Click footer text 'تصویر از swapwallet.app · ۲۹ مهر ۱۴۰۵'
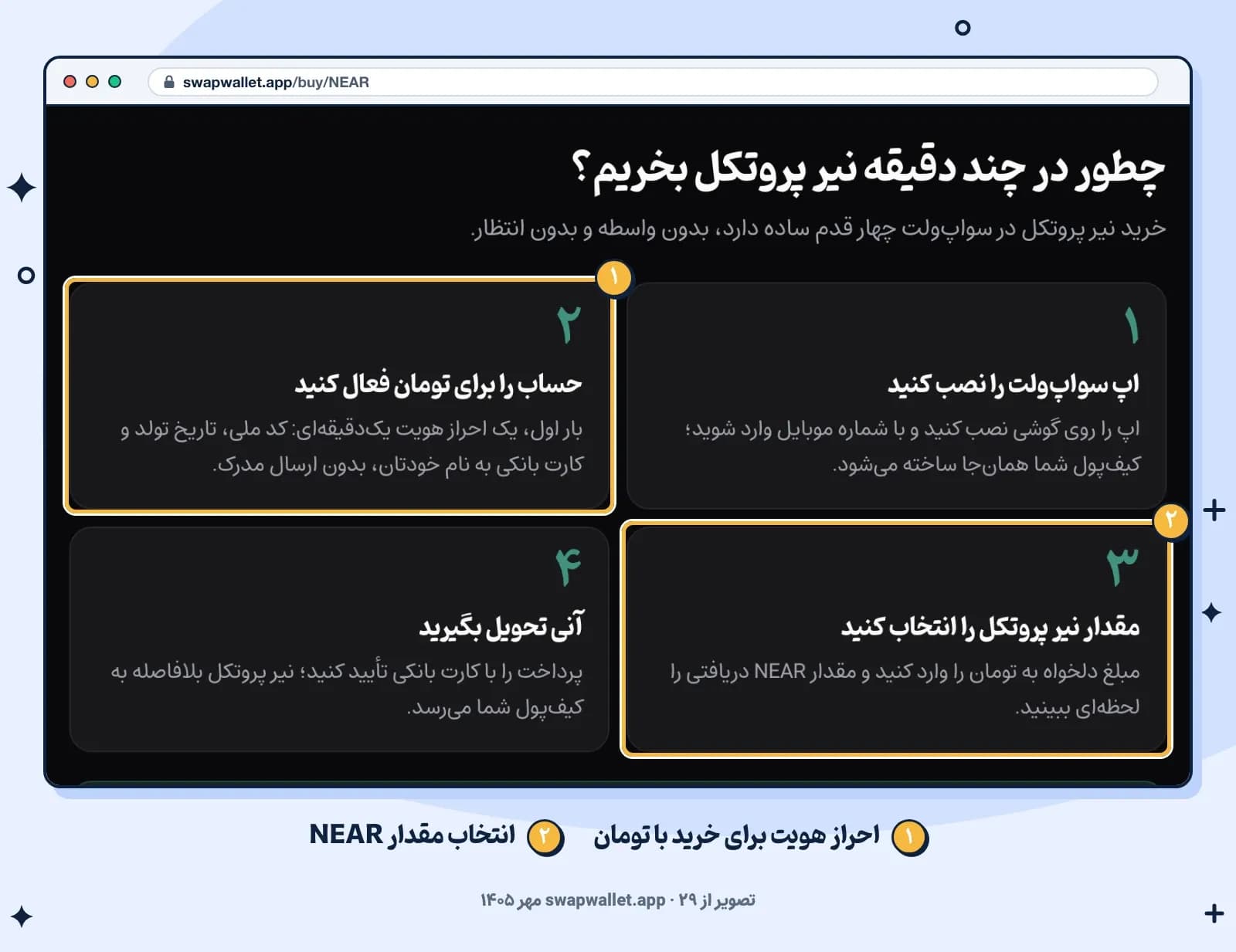The width and height of the screenshot is (1236, 952). pyautogui.click(x=618, y=900)
